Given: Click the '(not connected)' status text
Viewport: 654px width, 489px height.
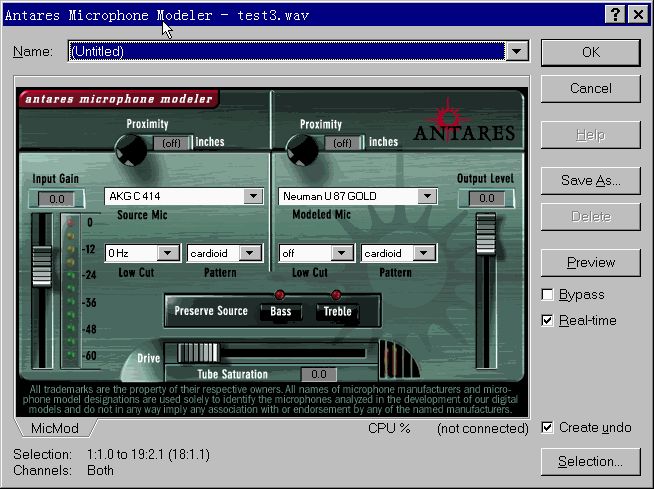Looking at the screenshot, I should [483, 429].
